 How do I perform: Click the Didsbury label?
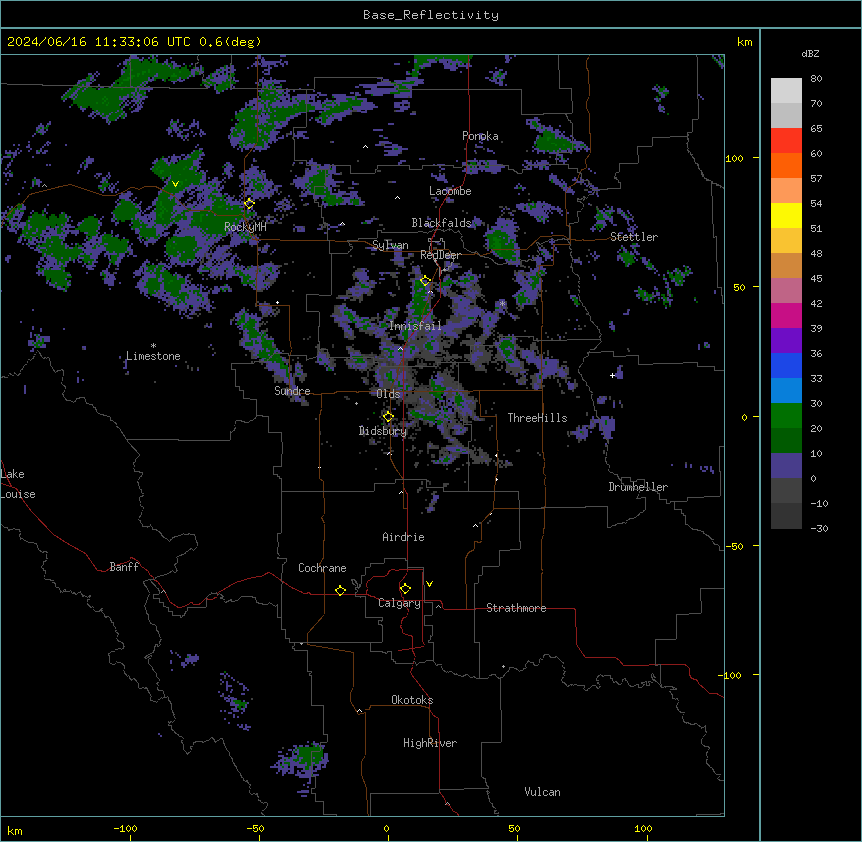click(x=383, y=431)
